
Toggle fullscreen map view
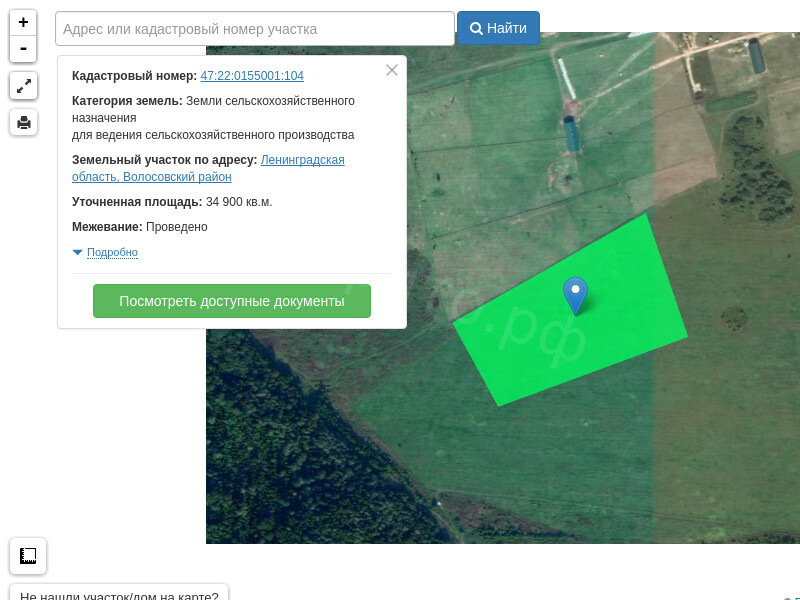(x=23, y=86)
